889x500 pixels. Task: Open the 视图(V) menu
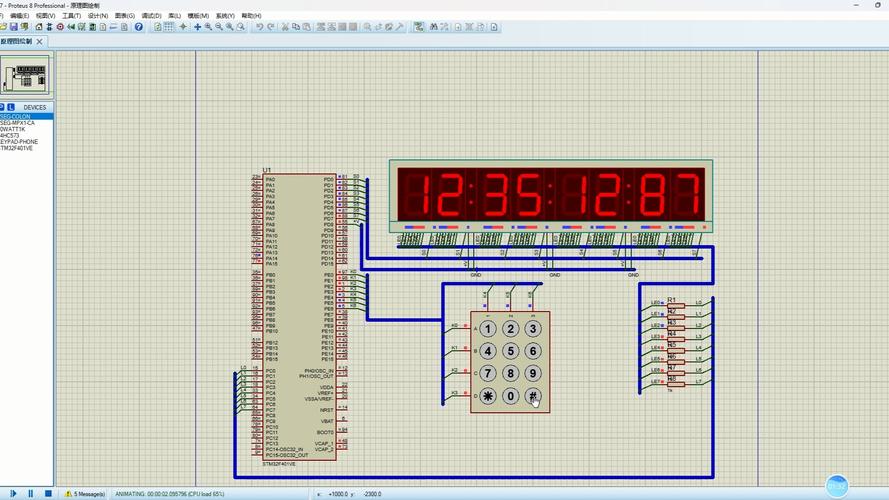click(45, 16)
